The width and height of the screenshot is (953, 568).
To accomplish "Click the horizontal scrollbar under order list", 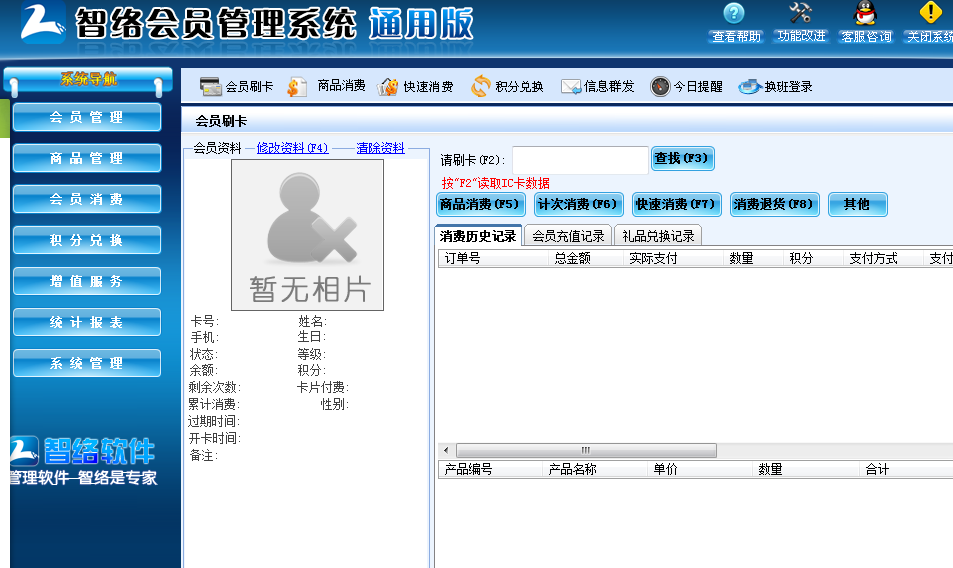I will pyautogui.click(x=580, y=450).
